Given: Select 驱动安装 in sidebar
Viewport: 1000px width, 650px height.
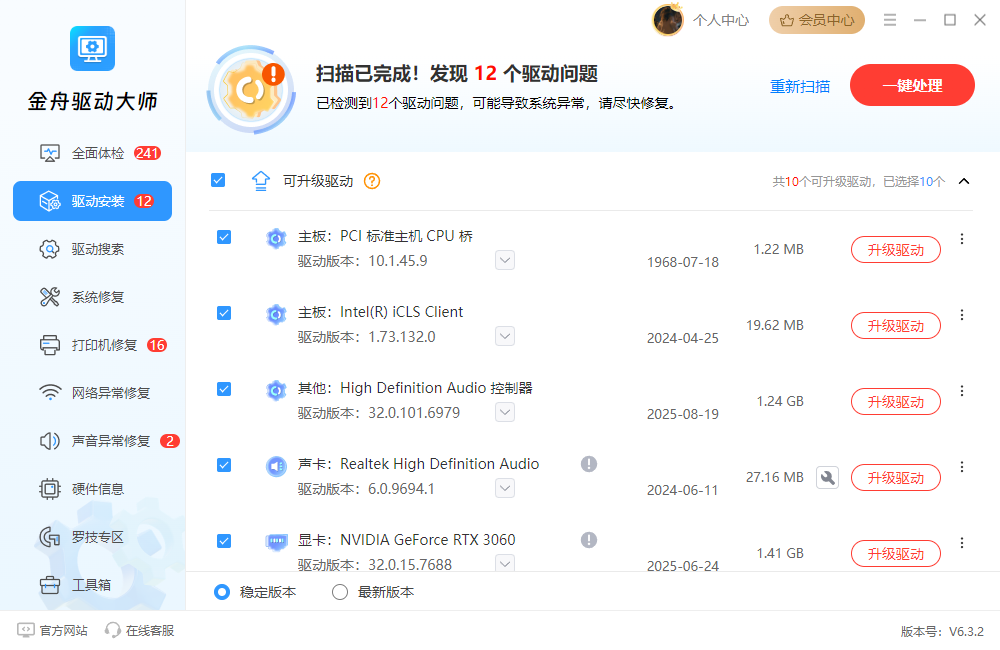Looking at the screenshot, I should click(92, 201).
